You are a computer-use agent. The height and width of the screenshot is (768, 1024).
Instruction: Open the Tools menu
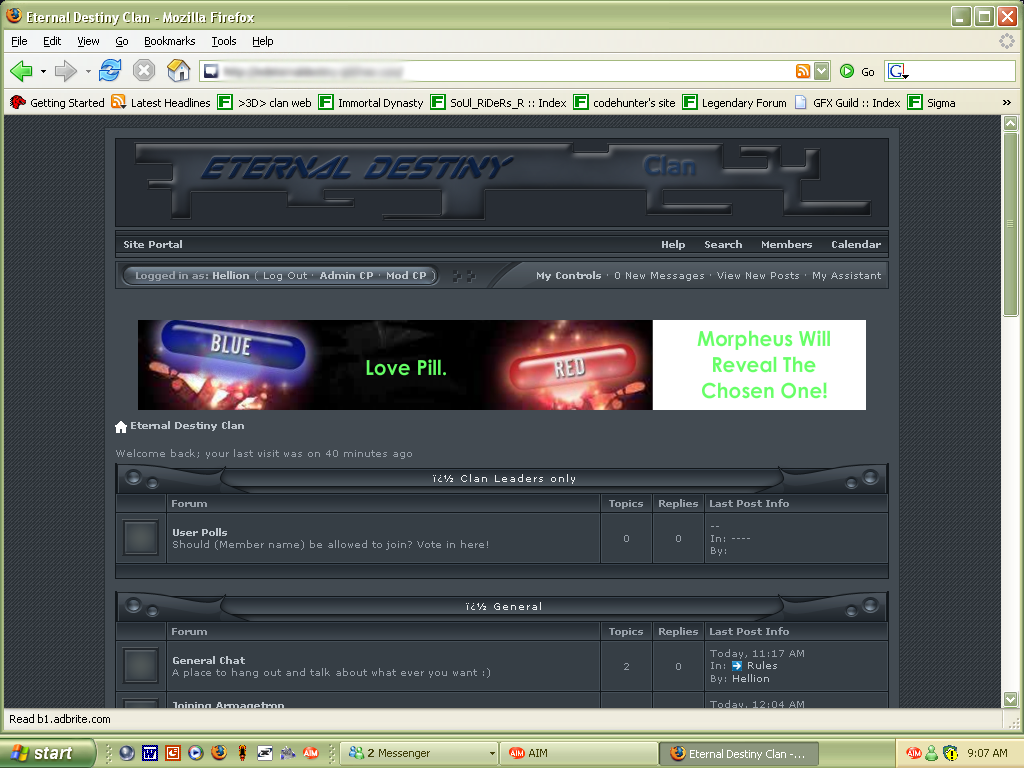point(224,41)
